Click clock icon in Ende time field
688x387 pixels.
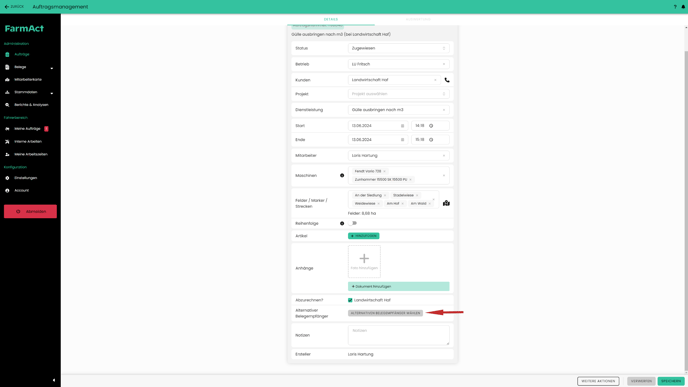pos(431,140)
